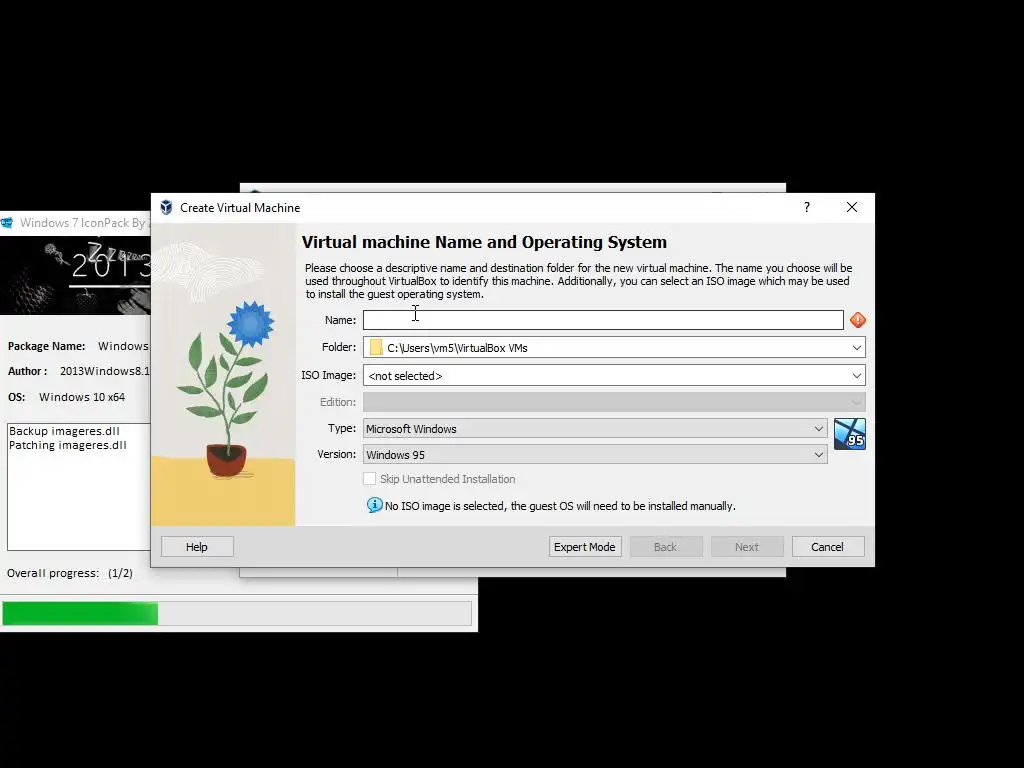The width and height of the screenshot is (1024, 768).
Task: Expand the Version dropdown showing Windows 95
Action: tap(595, 455)
